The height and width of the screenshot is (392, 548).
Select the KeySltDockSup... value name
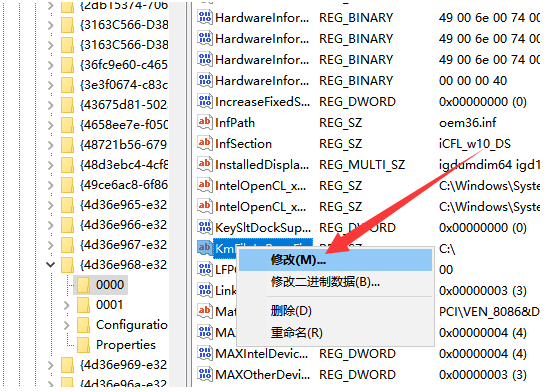point(263,228)
